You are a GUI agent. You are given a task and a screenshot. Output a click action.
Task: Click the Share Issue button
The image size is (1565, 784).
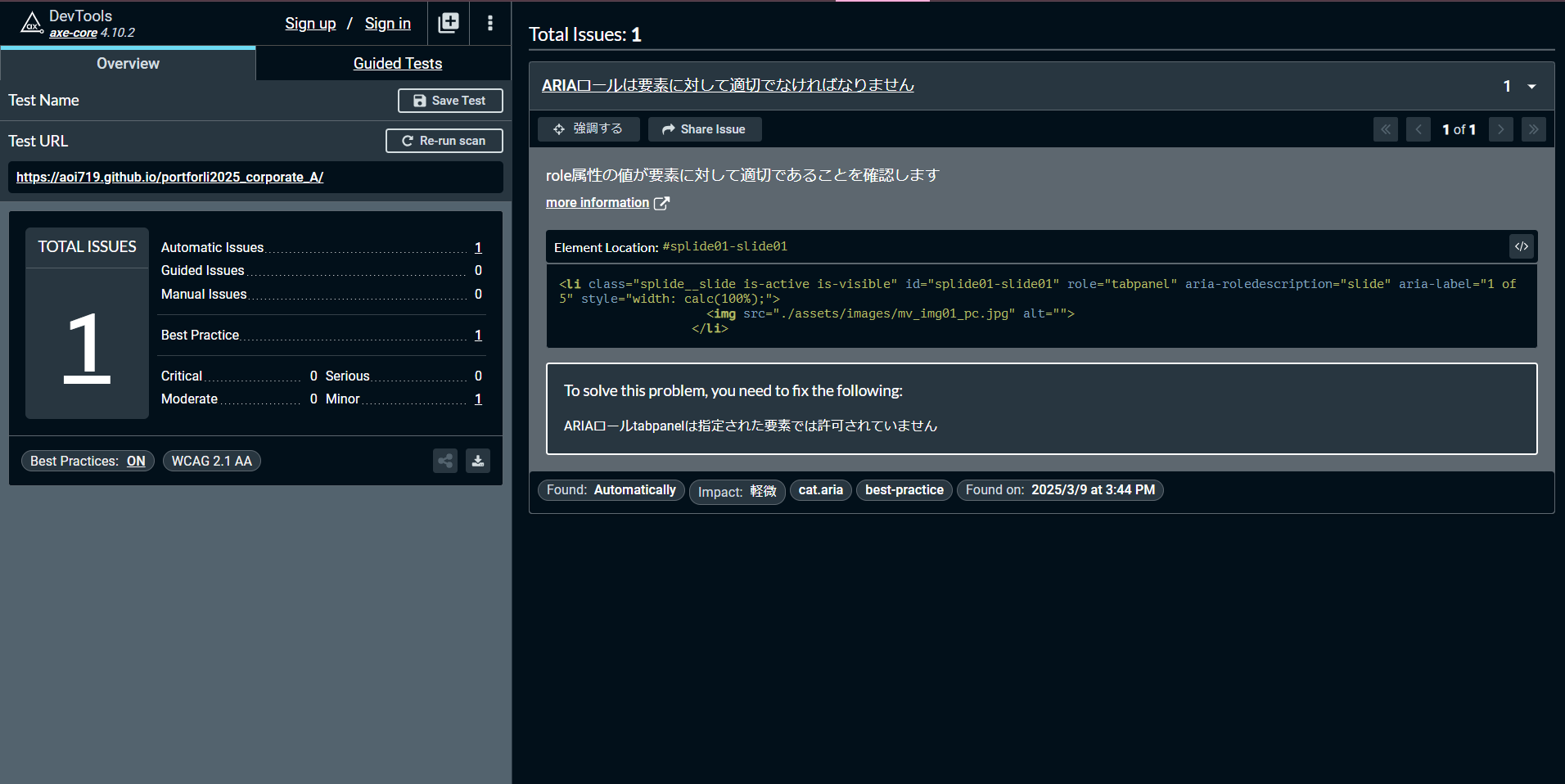point(704,129)
